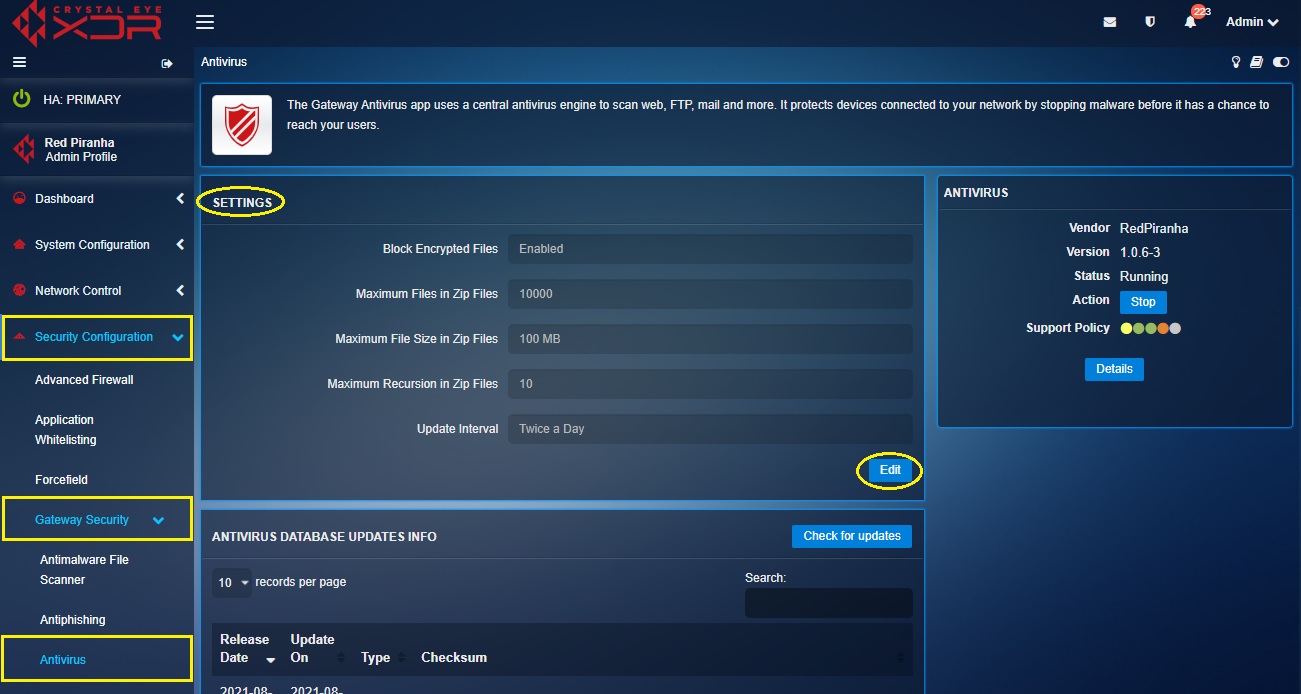Click the Running status text
1301x694 pixels.
(x=1144, y=277)
